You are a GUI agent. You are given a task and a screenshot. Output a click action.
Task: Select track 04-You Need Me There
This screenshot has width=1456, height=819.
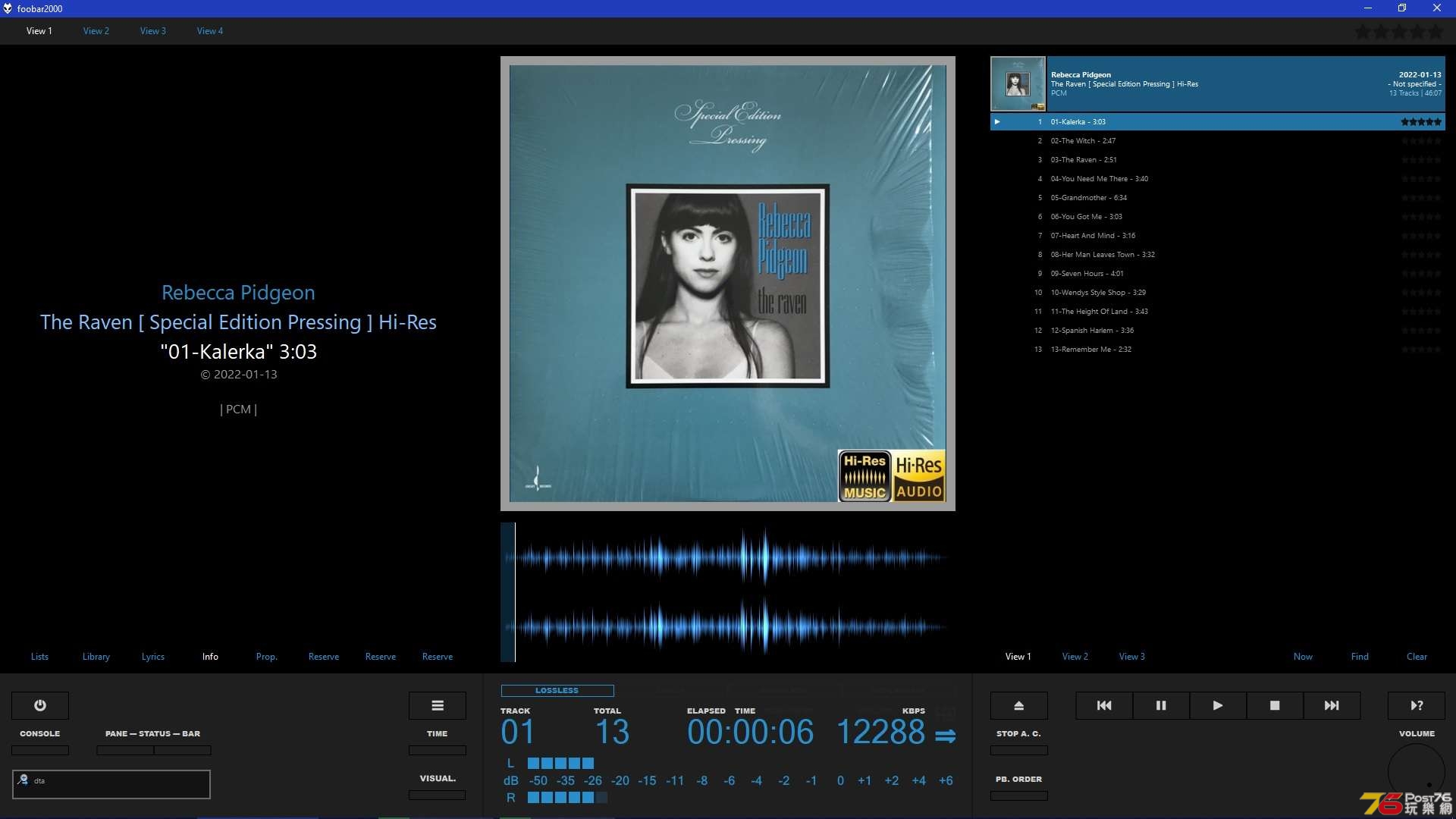1218,178
